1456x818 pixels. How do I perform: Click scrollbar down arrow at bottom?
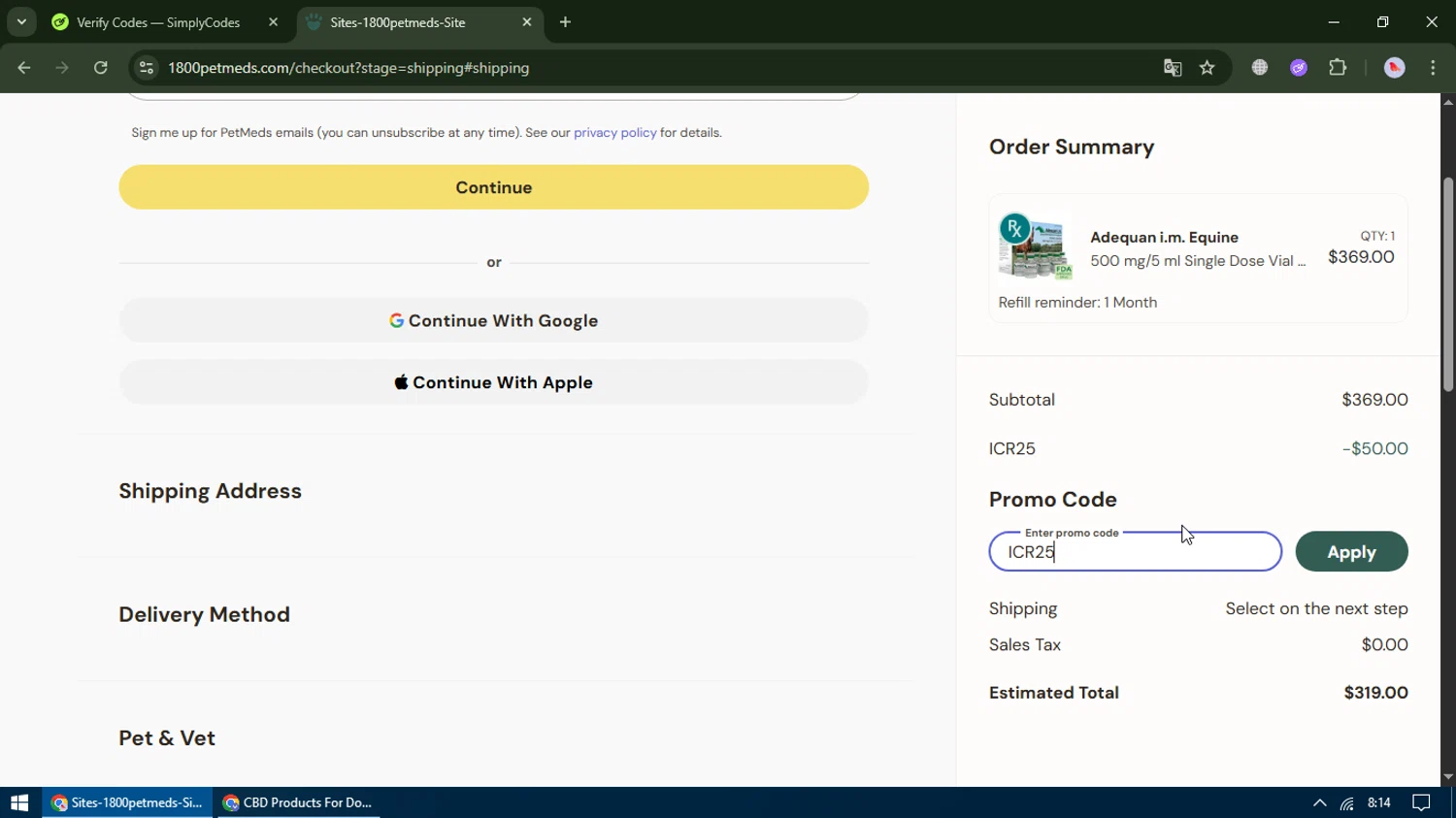(1448, 777)
